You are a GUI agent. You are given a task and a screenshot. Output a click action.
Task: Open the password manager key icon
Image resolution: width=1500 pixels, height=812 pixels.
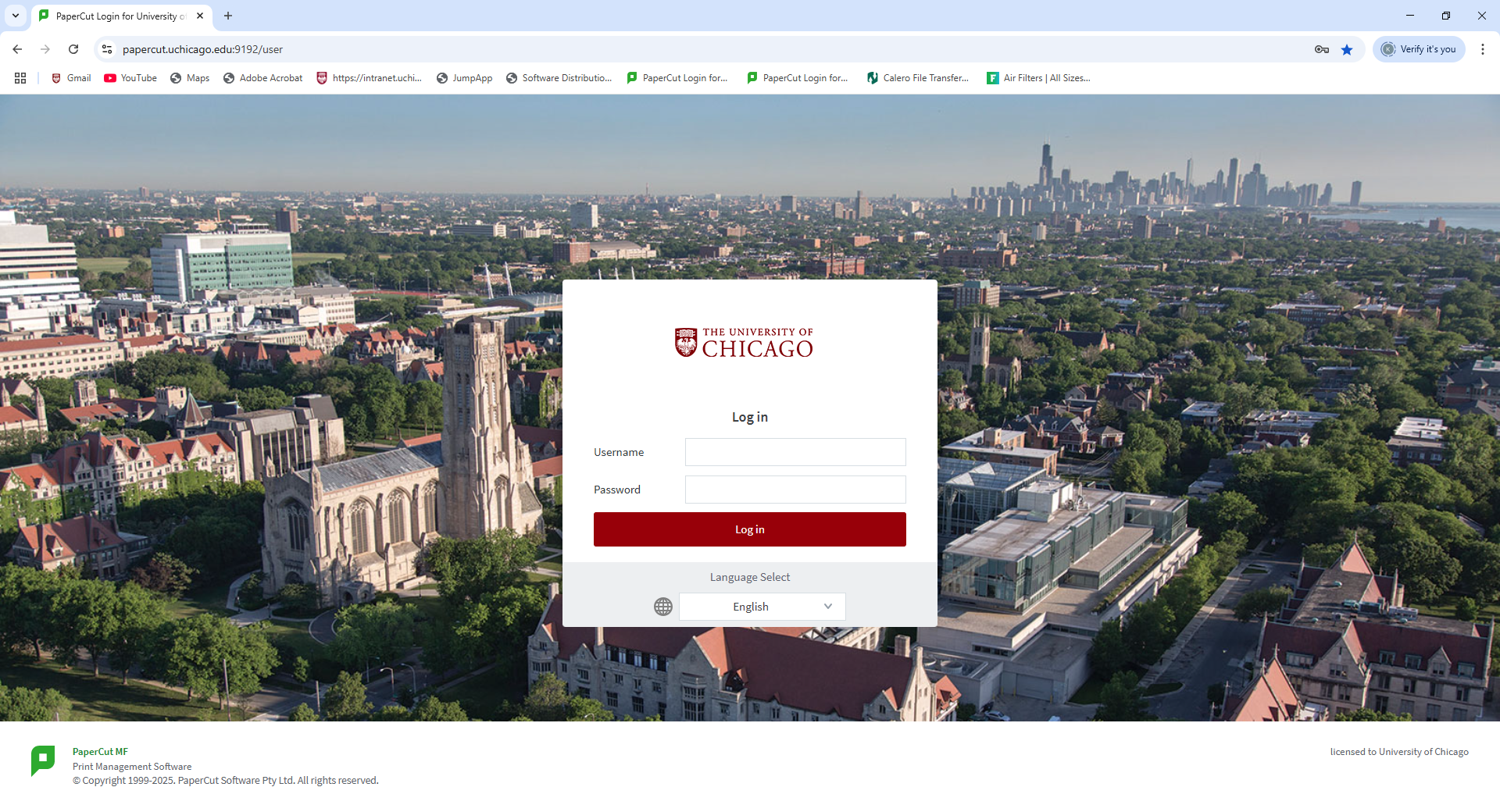pos(1321,49)
